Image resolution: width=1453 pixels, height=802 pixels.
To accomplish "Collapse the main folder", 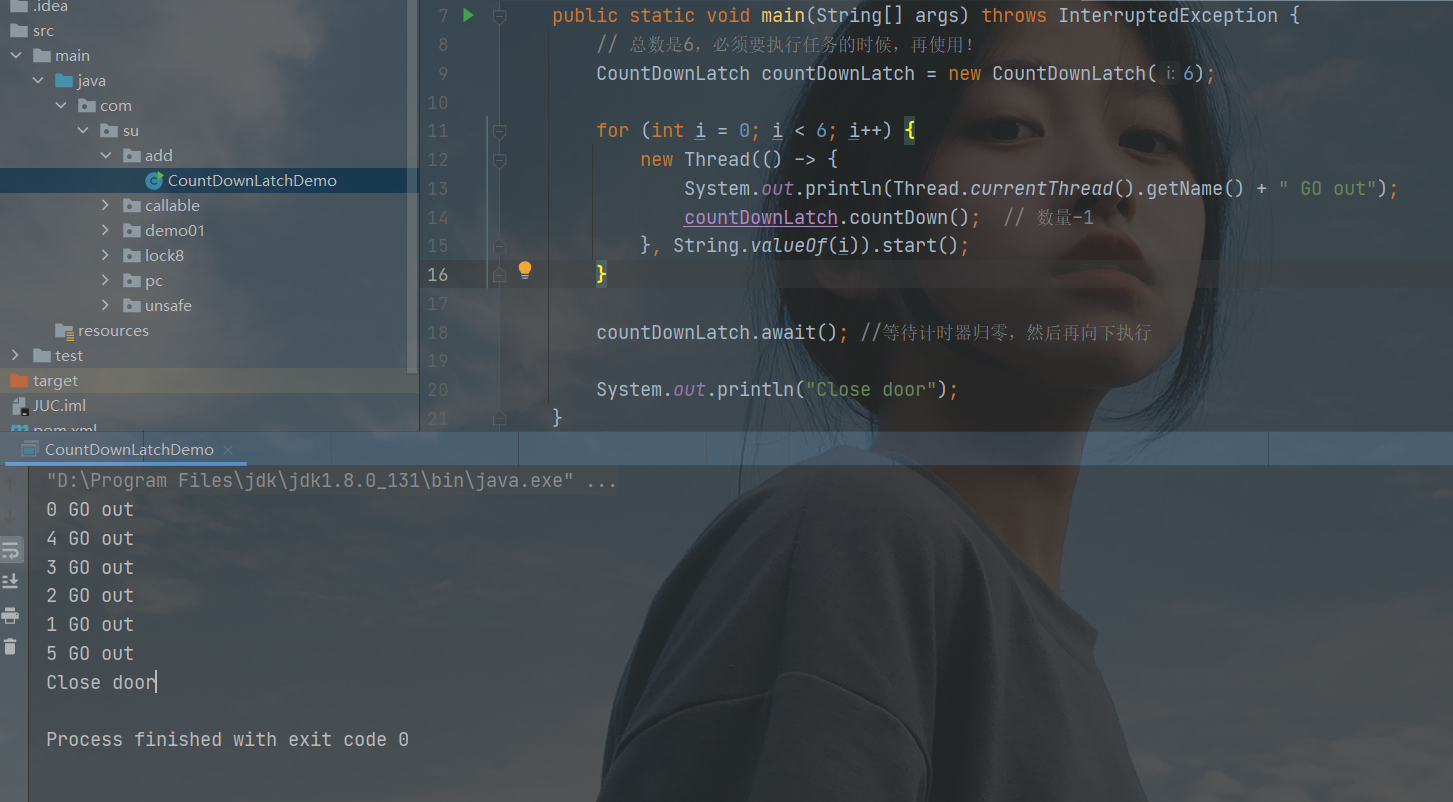I will [16, 56].
